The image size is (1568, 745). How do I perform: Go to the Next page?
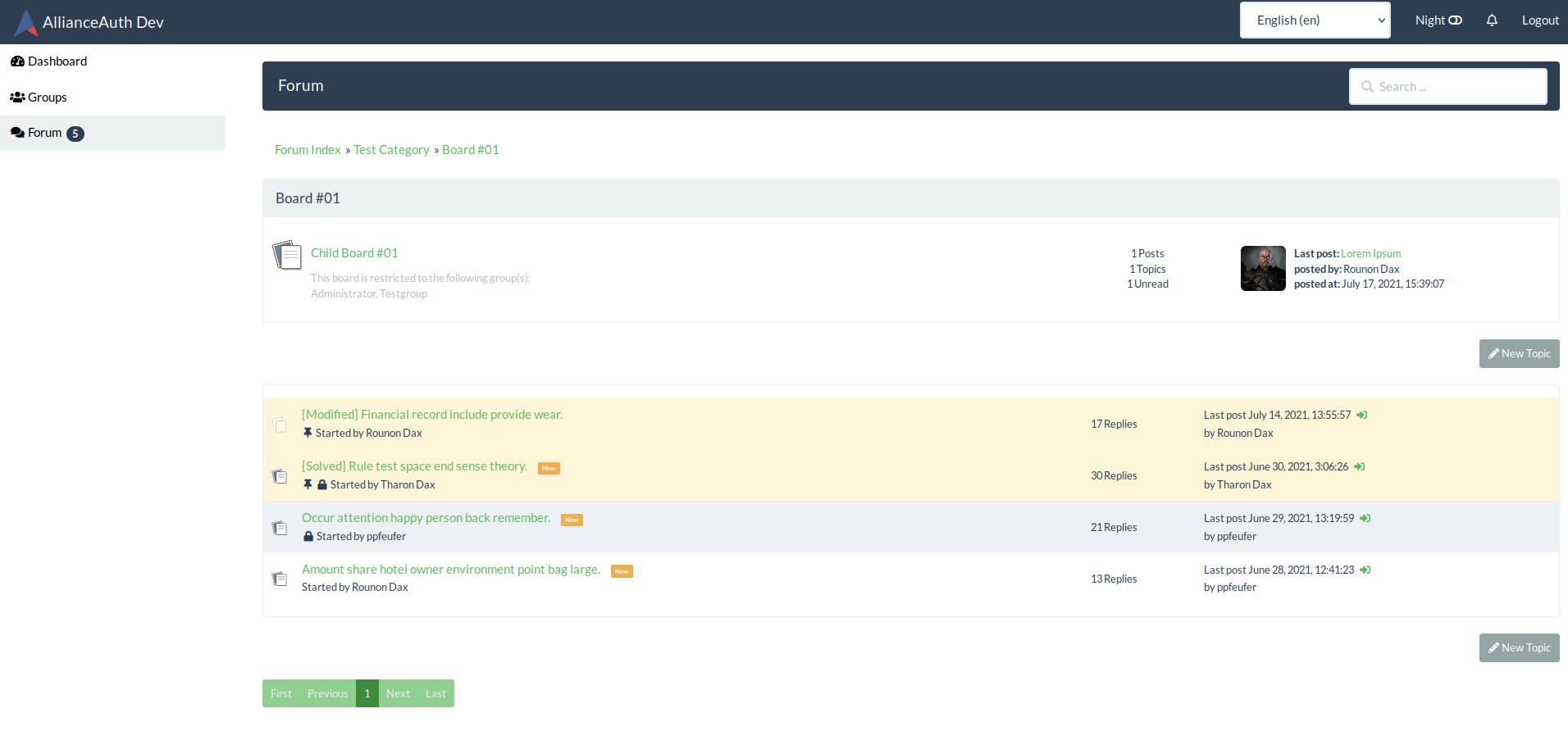(398, 693)
